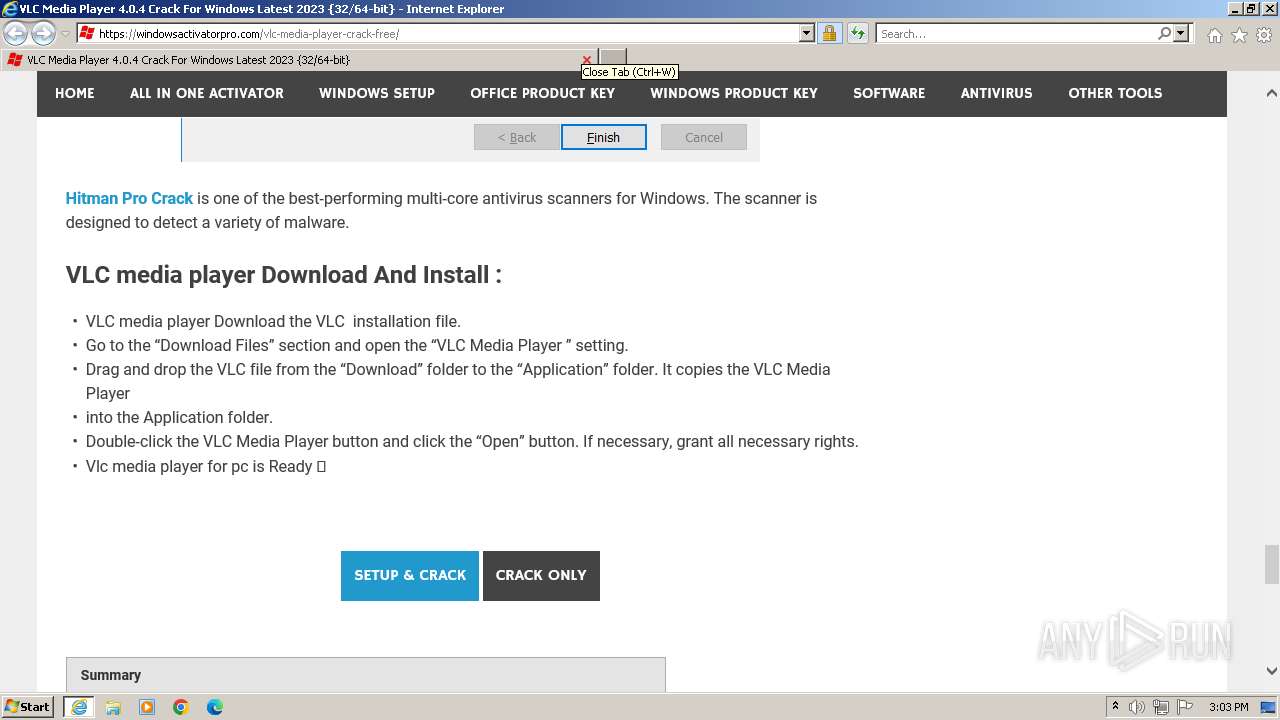Open OFFICE PRODUCT KEY menu item
This screenshot has width=1280, height=720.
pyautogui.click(x=543, y=93)
